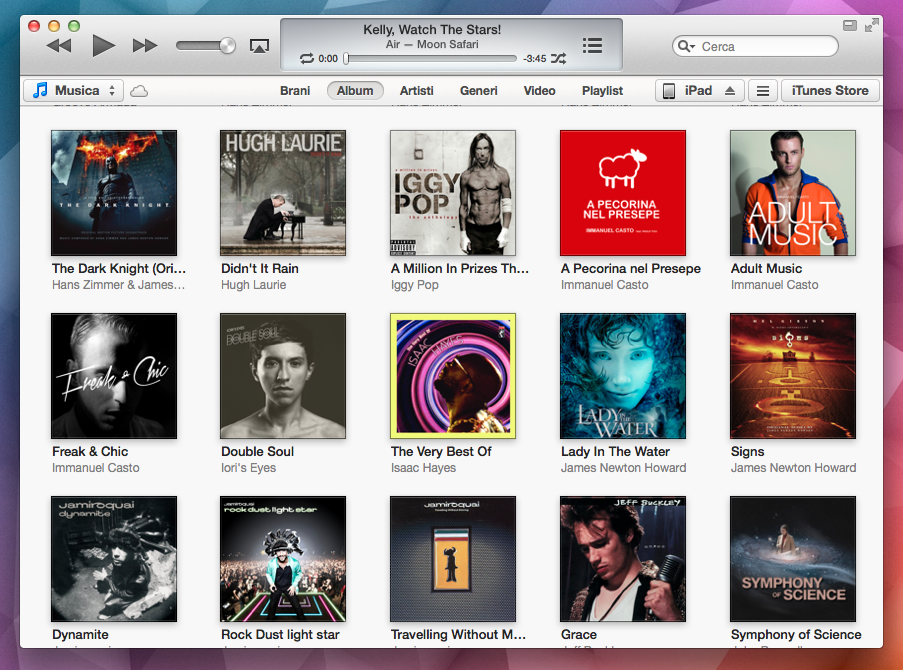Click 'The Very Best Of' title

pos(441,452)
